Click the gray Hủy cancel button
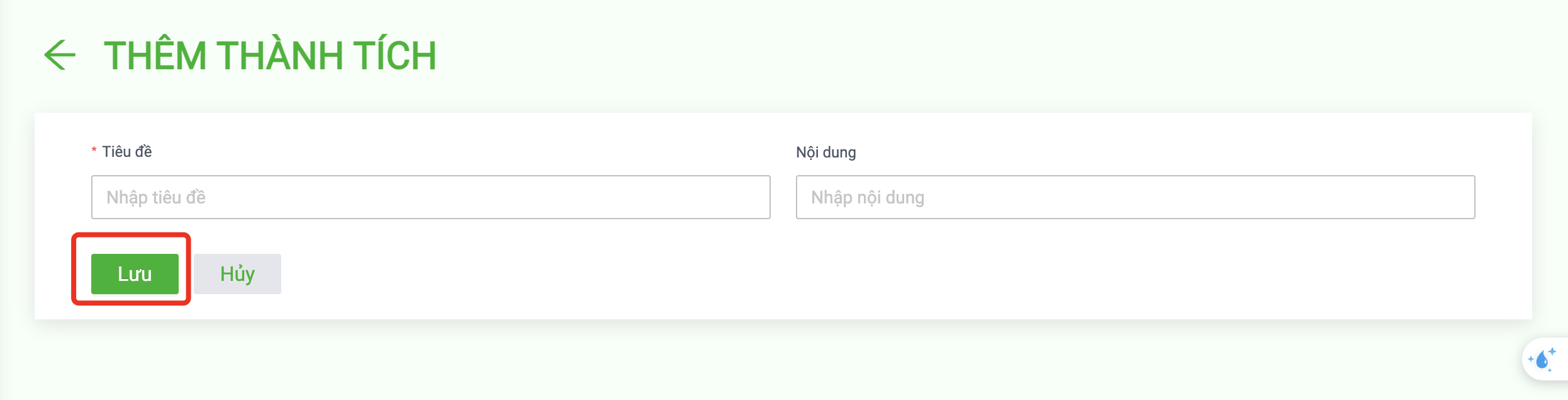Image resolution: width=1568 pixels, height=400 pixels. 237,274
